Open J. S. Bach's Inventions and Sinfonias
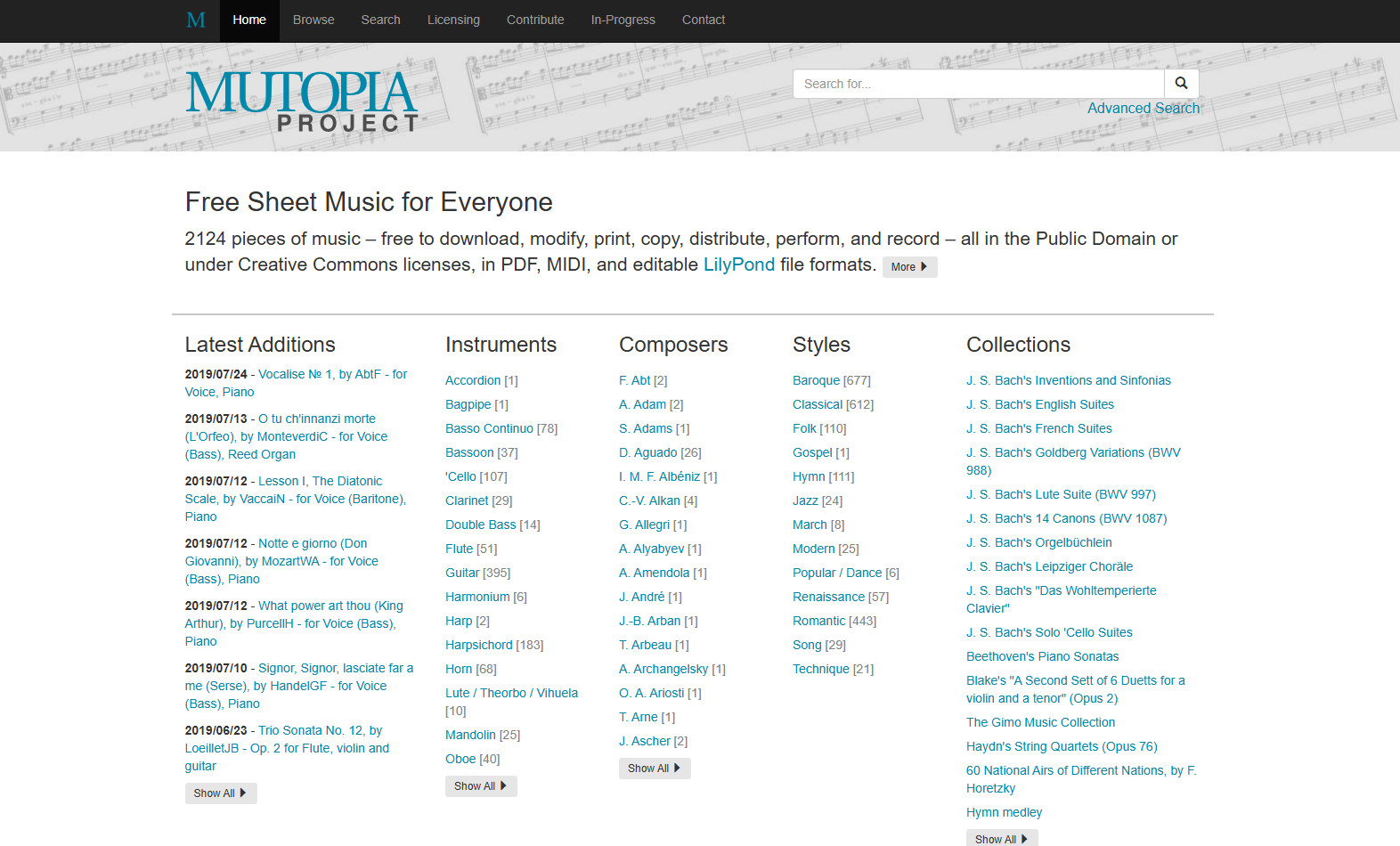The width and height of the screenshot is (1400, 846). (1069, 380)
